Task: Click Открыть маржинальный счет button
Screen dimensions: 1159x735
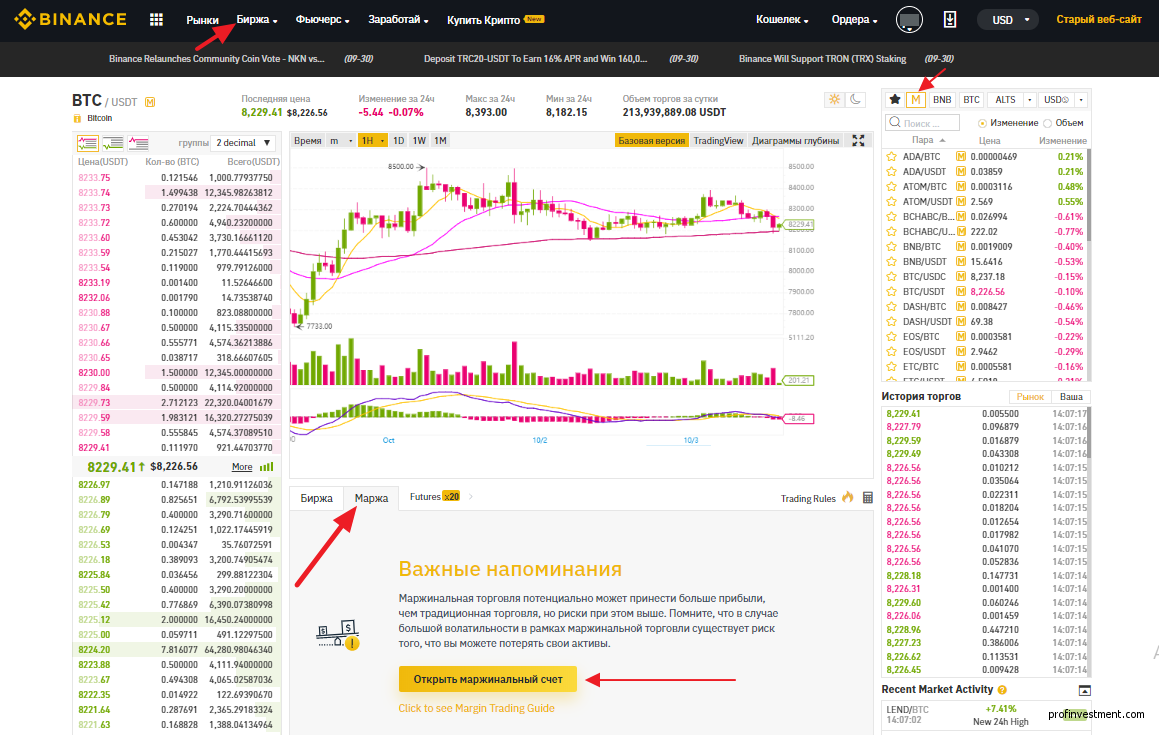Action: click(x=488, y=679)
